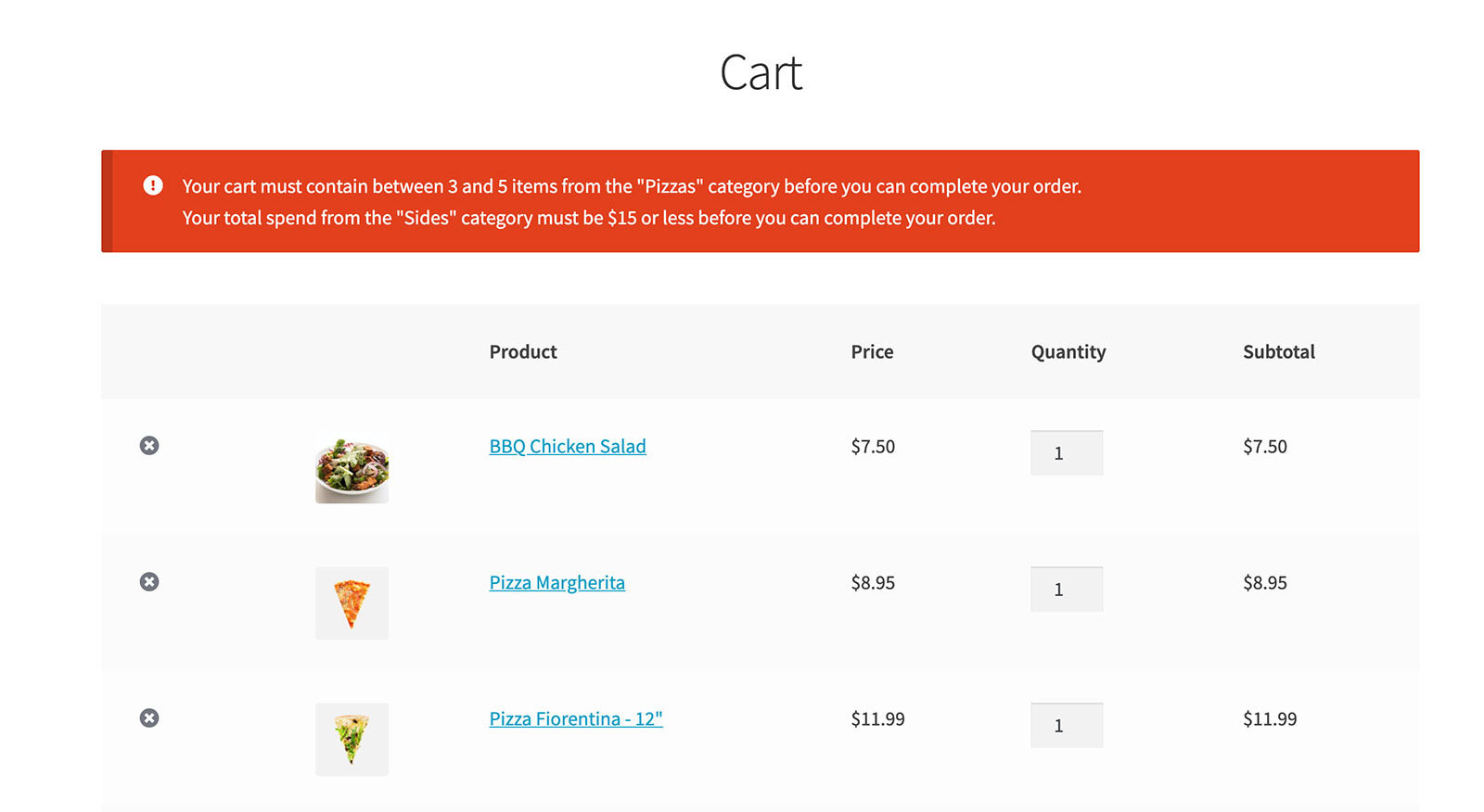Remove BBQ Chicken Salad from cart
Image resolution: width=1484 pixels, height=812 pixels.
(149, 446)
